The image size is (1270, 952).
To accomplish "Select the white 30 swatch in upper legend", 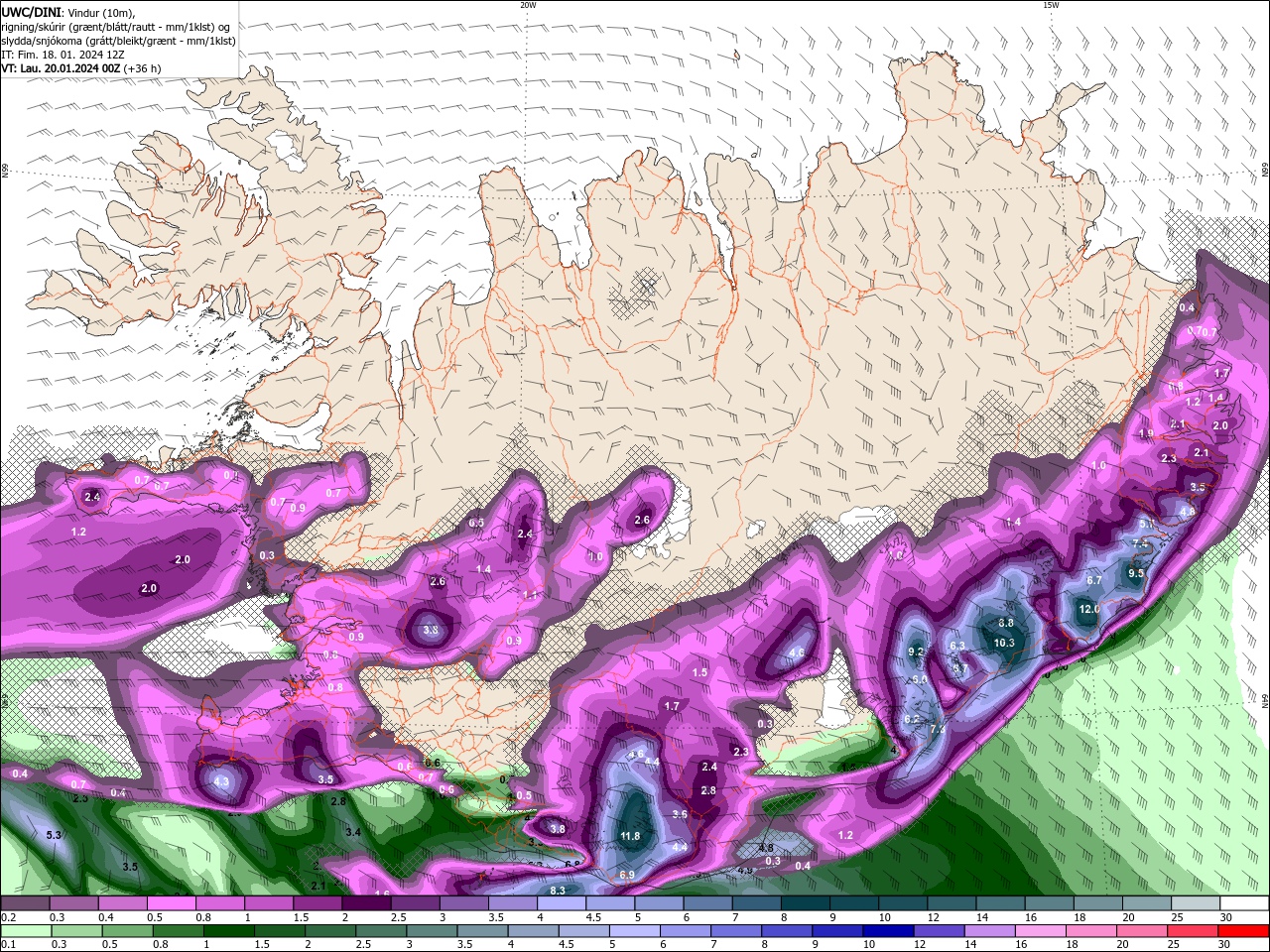I will (x=1243, y=902).
